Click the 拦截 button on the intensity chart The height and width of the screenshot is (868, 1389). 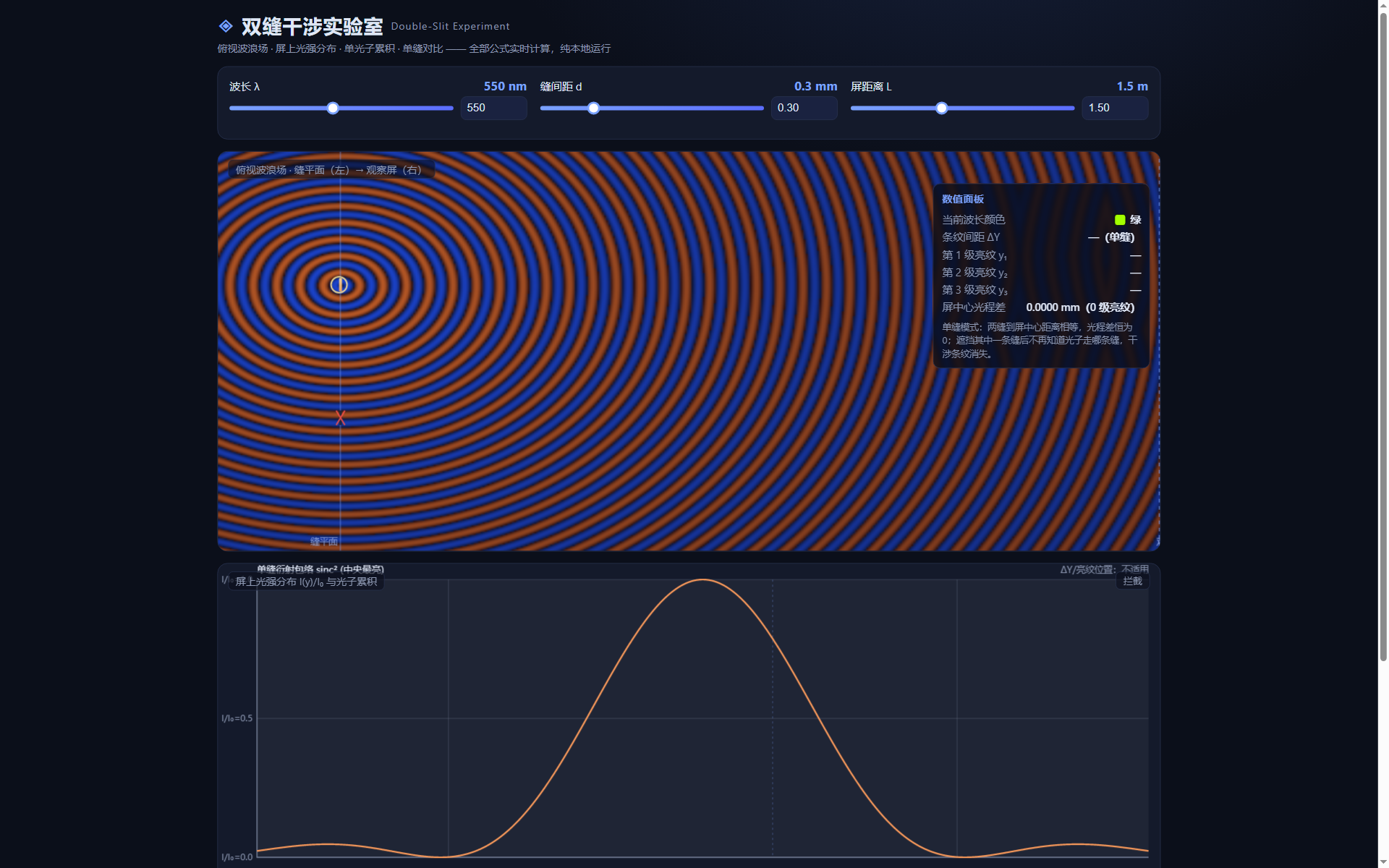tap(1132, 581)
